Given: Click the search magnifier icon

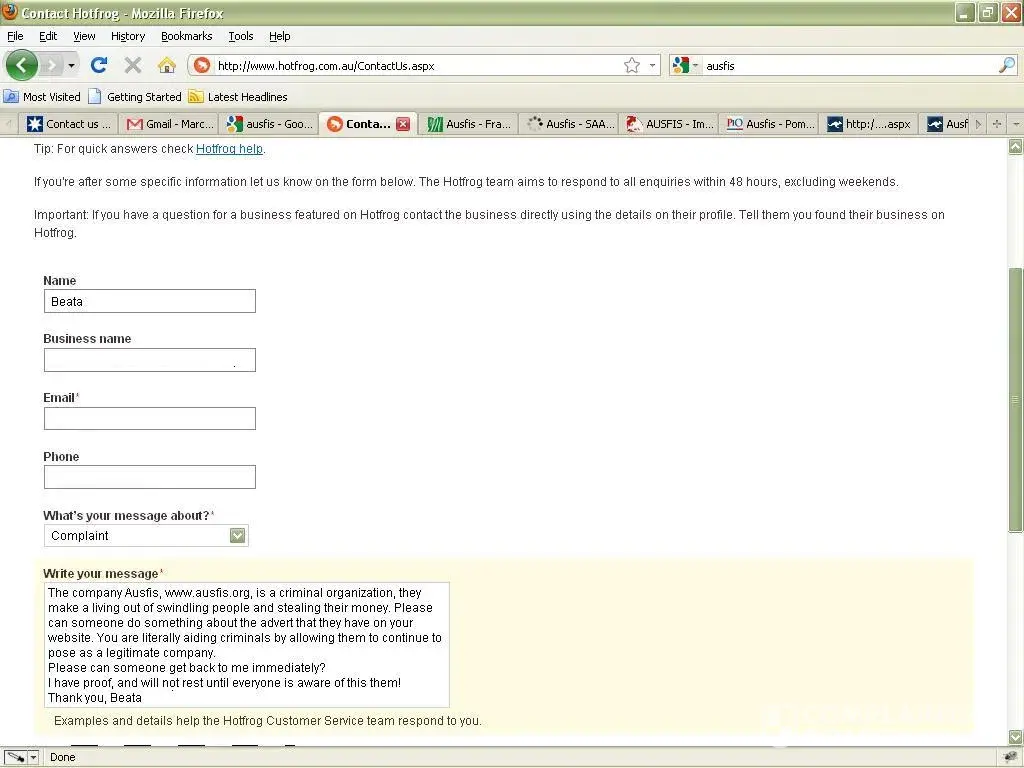Looking at the screenshot, I should pyautogui.click(x=1006, y=65).
